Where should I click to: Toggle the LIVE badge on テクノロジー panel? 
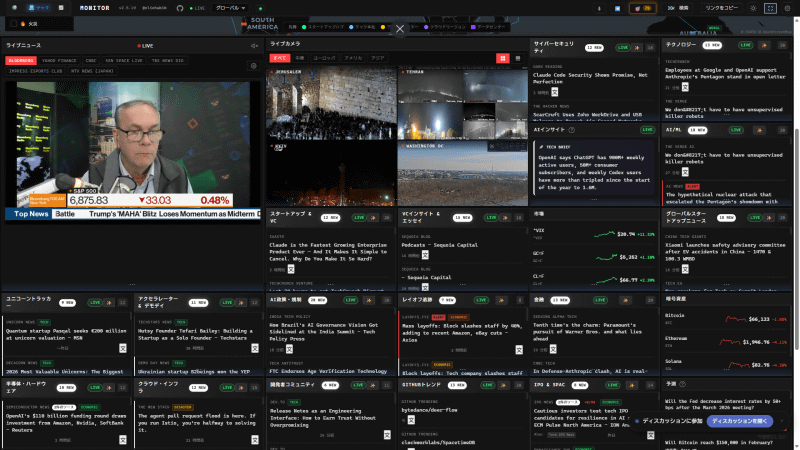[745, 45]
